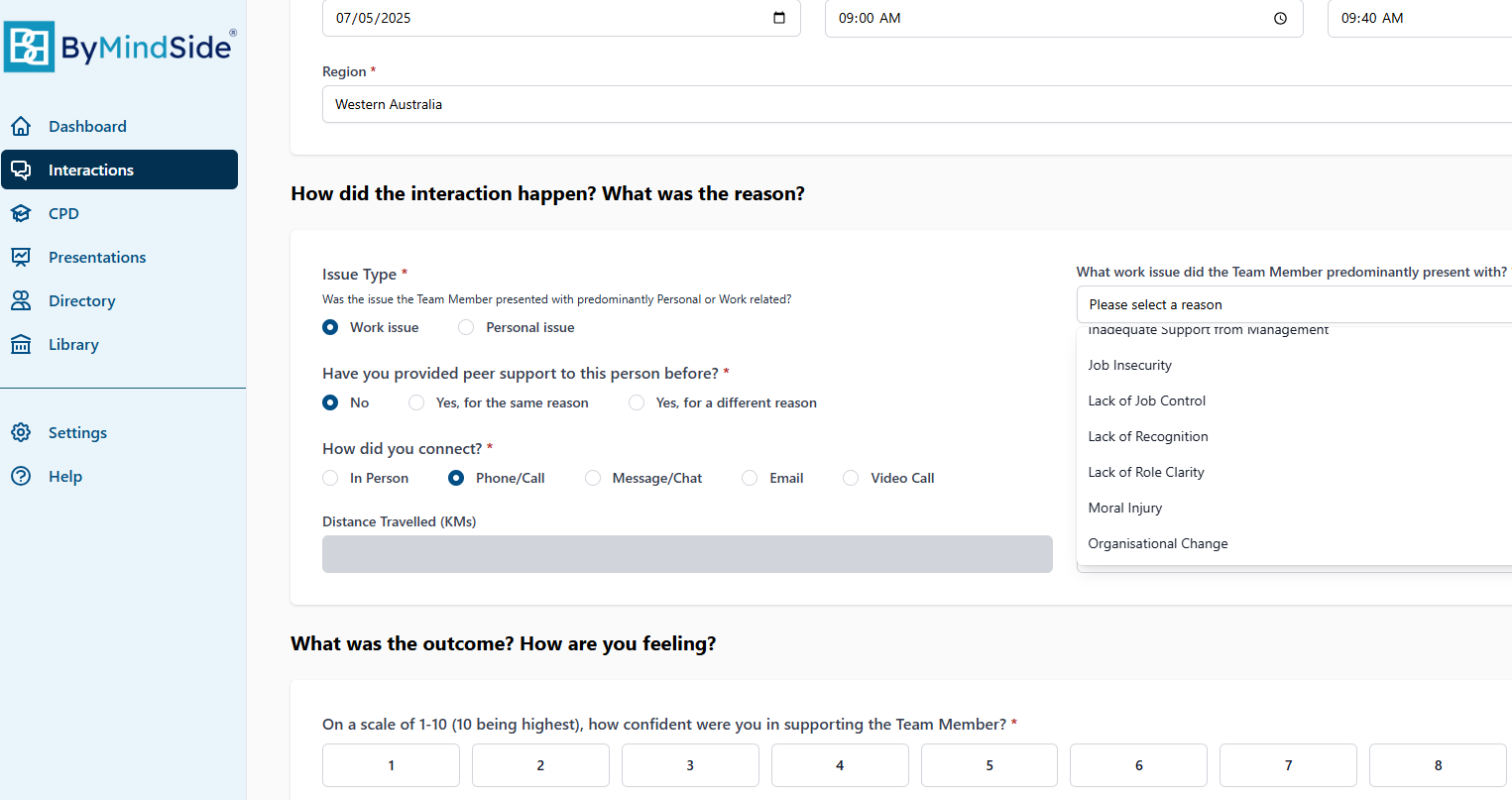The height and width of the screenshot is (800, 1512).
Task: Select Yes, for the same reason
Action: click(416, 402)
